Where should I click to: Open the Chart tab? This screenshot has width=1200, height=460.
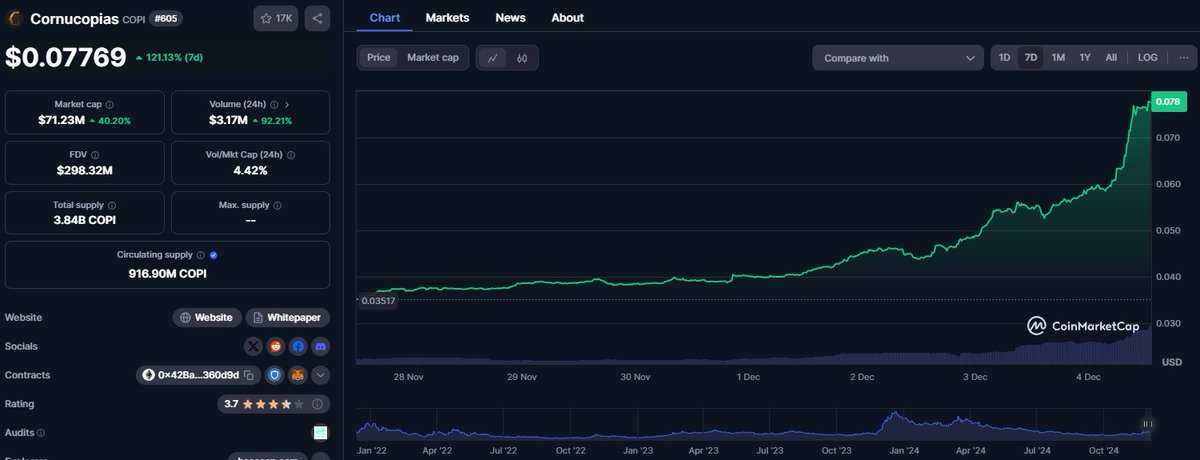click(385, 17)
